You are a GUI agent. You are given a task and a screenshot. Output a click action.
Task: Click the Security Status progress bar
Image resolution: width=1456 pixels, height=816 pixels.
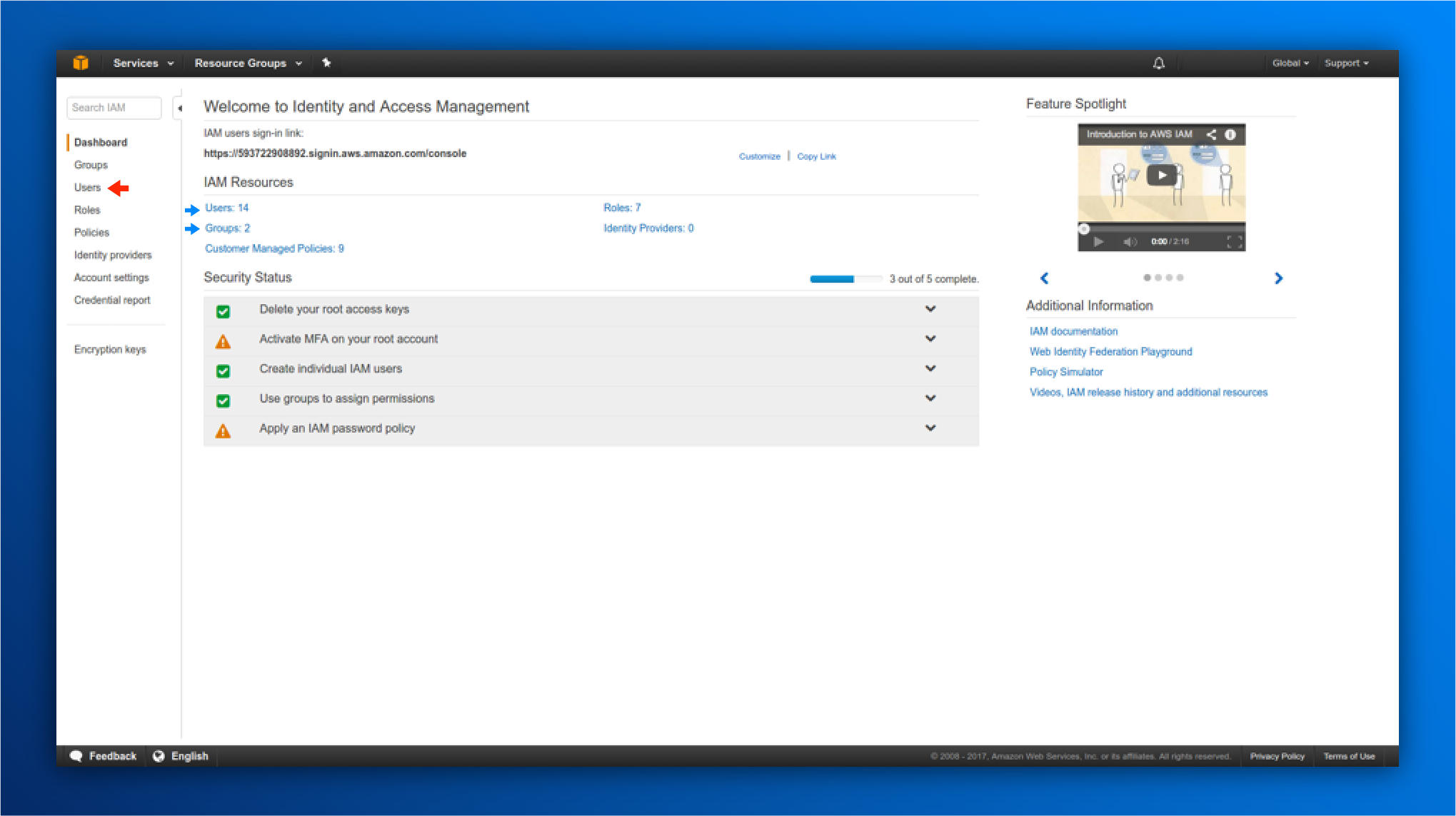[x=846, y=279]
